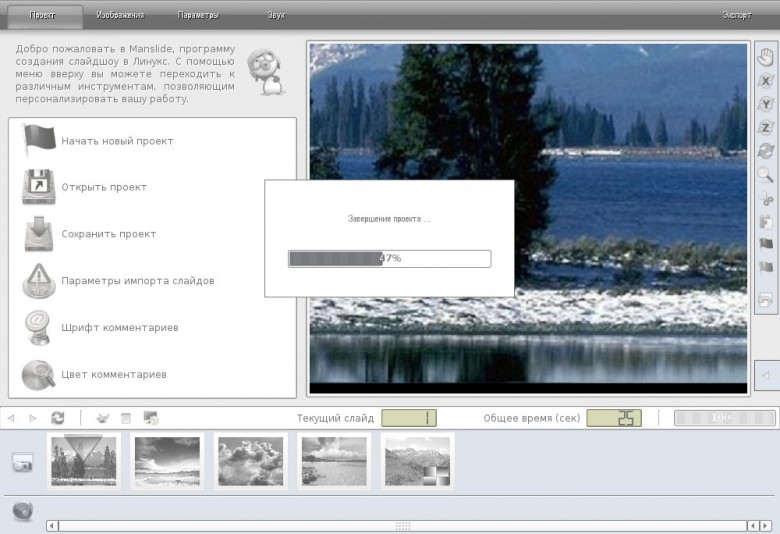The height and width of the screenshot is (534, 780).
Task: Click the timeline scrollbar left arrow
Action: (52, 526)
